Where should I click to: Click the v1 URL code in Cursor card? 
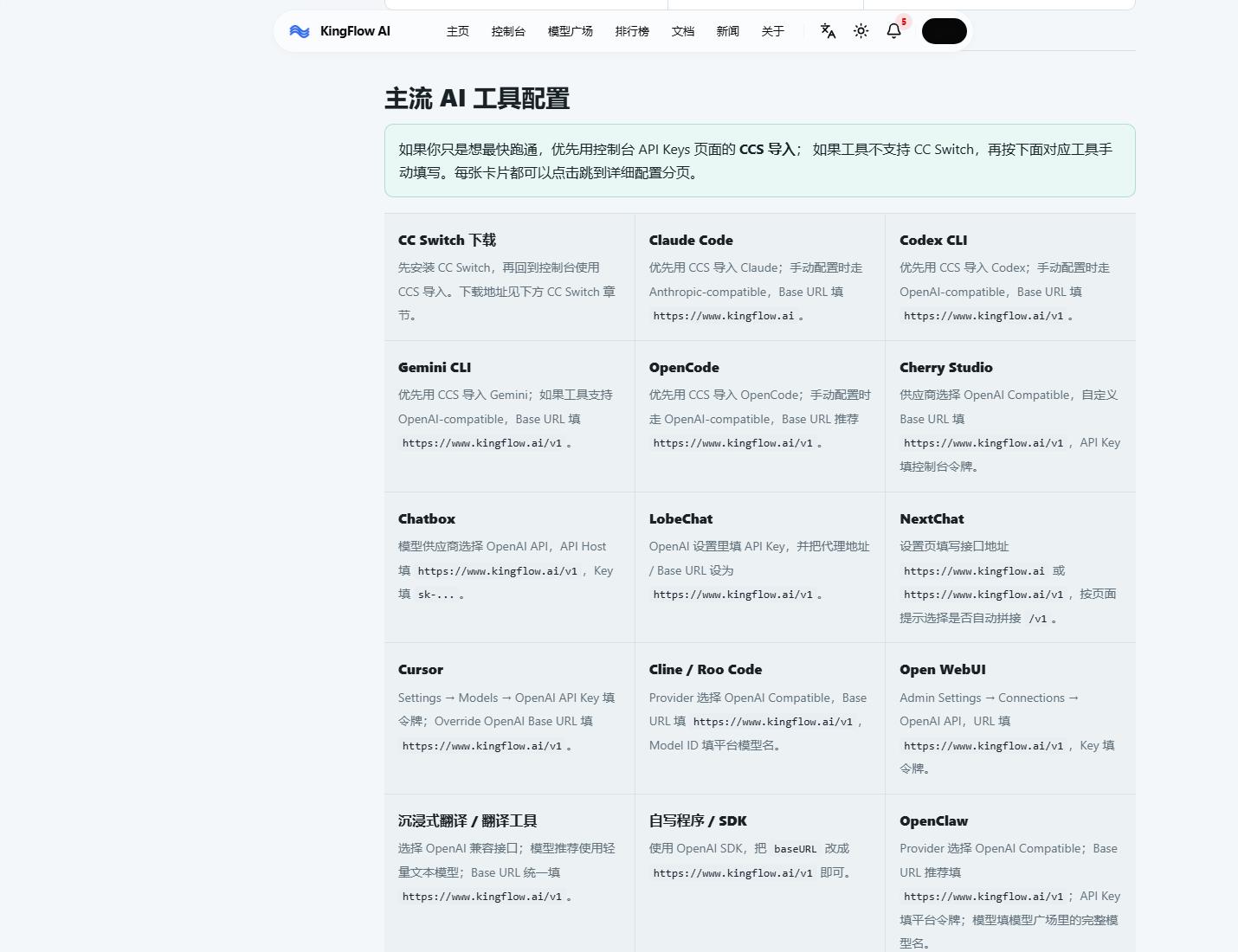482,746
